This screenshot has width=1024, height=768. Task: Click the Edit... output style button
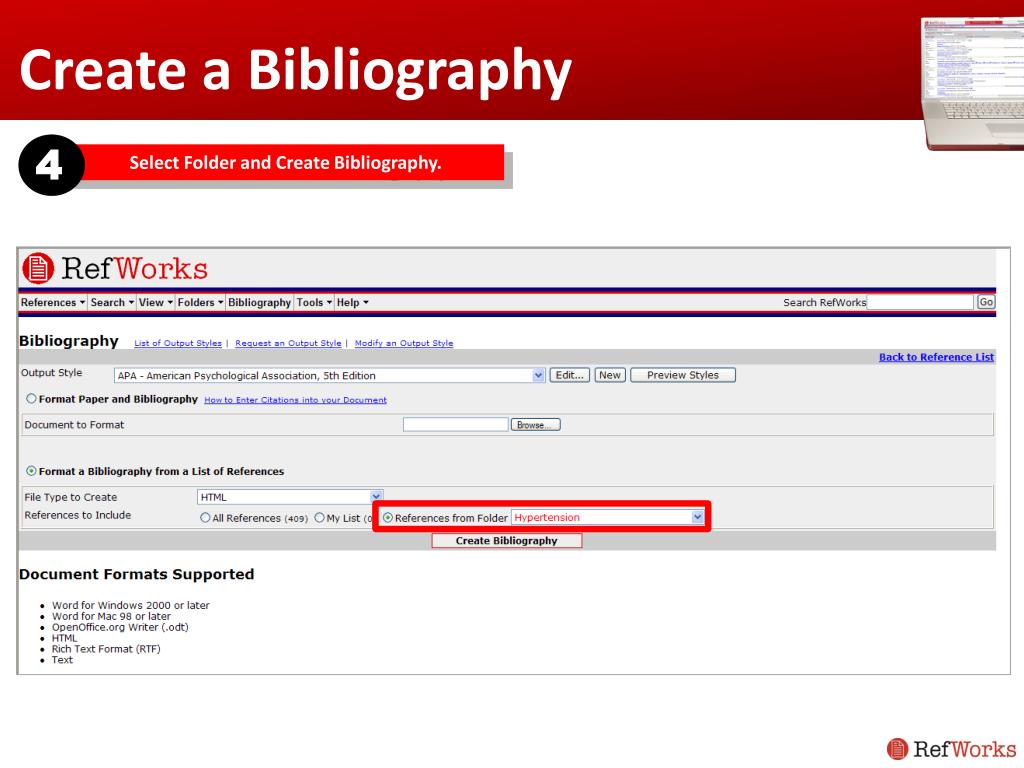pos(569,375)
